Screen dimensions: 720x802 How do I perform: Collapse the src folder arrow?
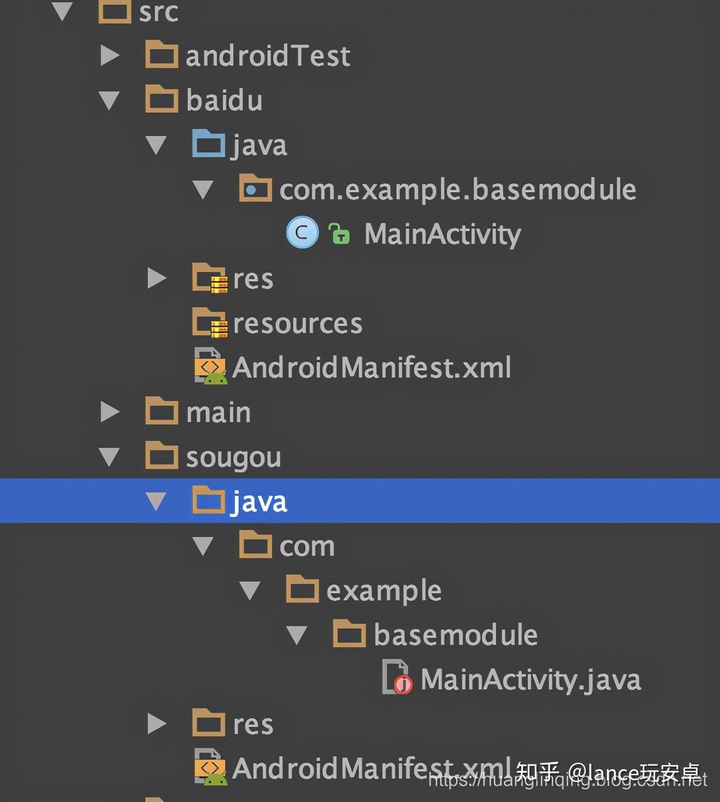coord(62,11)
